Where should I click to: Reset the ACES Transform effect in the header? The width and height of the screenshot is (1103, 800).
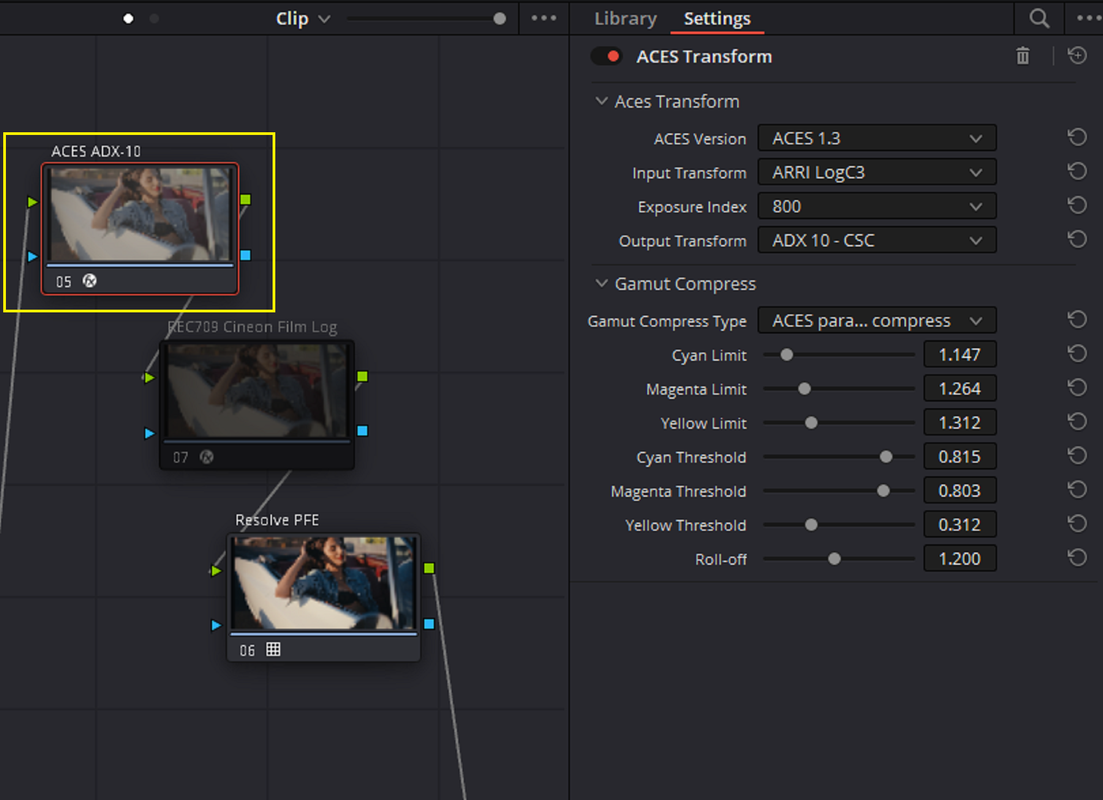click(1077, 56)
